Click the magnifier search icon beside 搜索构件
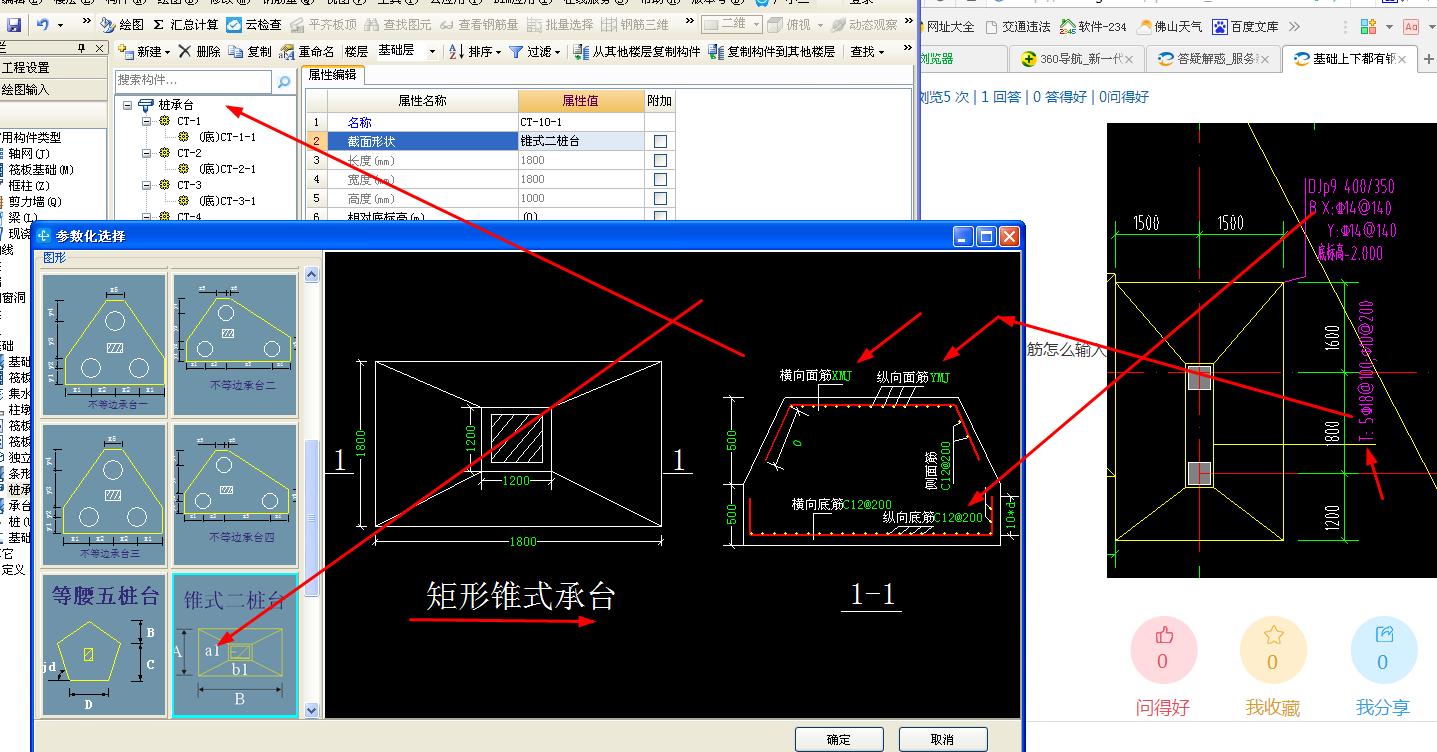1437x752 pixels. point(284,81)
